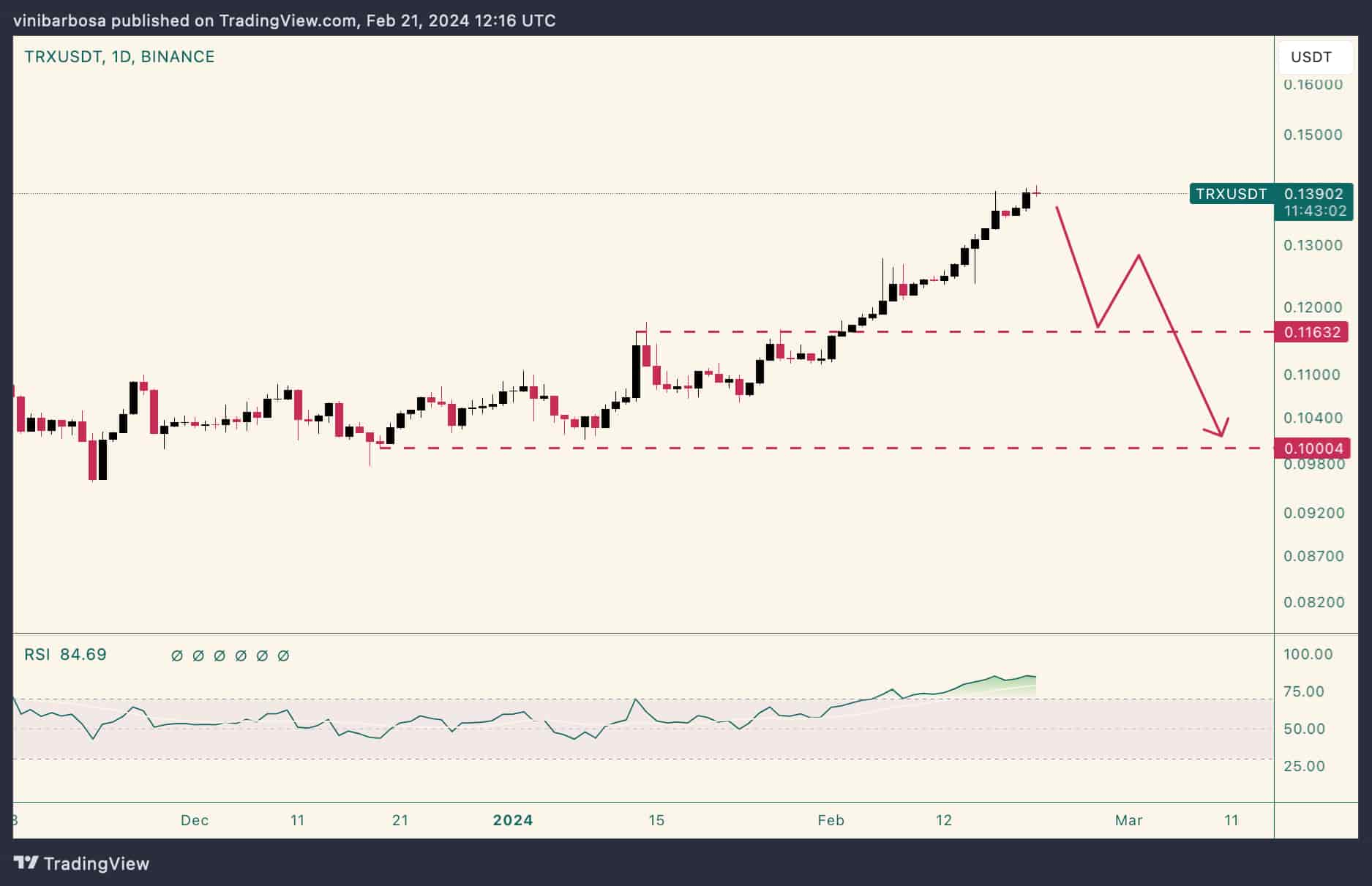Click the TRXUSDT, 1D, BINANCE symbol title
The height and width of the screenshot is (886, 1372).
pos(120,57)
